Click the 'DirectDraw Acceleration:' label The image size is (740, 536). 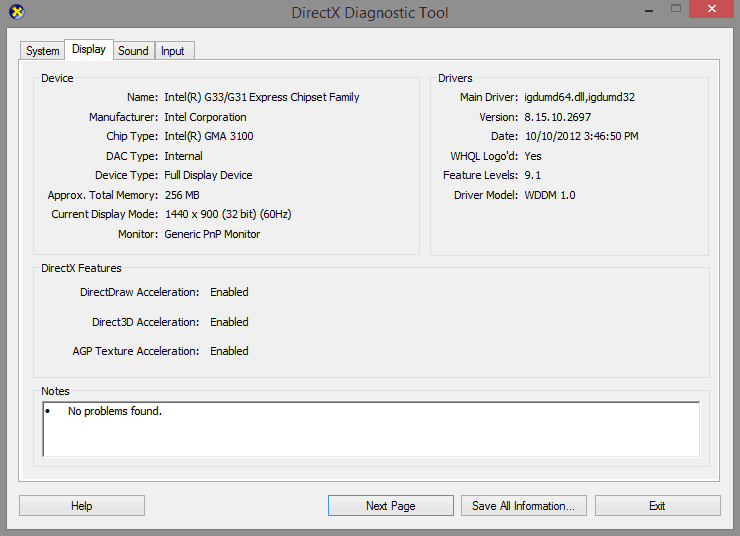pyautogui.click(x=140, y=292)
